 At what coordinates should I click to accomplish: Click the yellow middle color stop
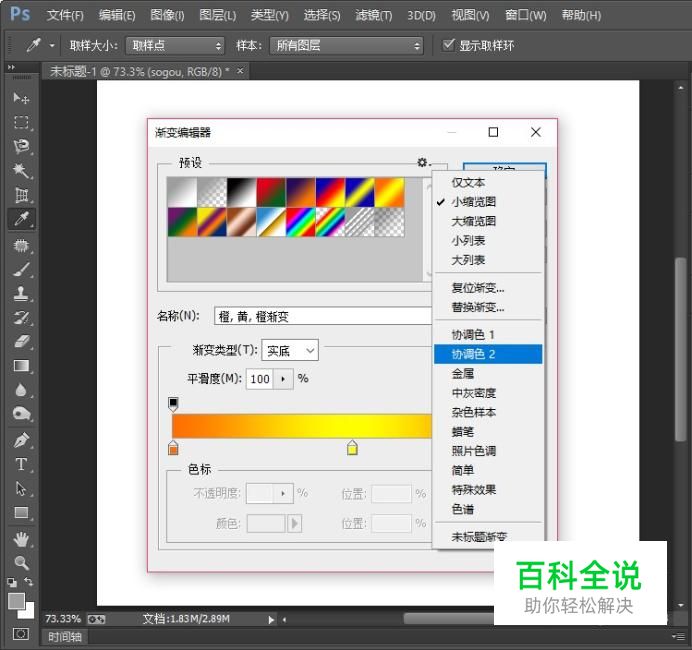(x=352, y=447)
